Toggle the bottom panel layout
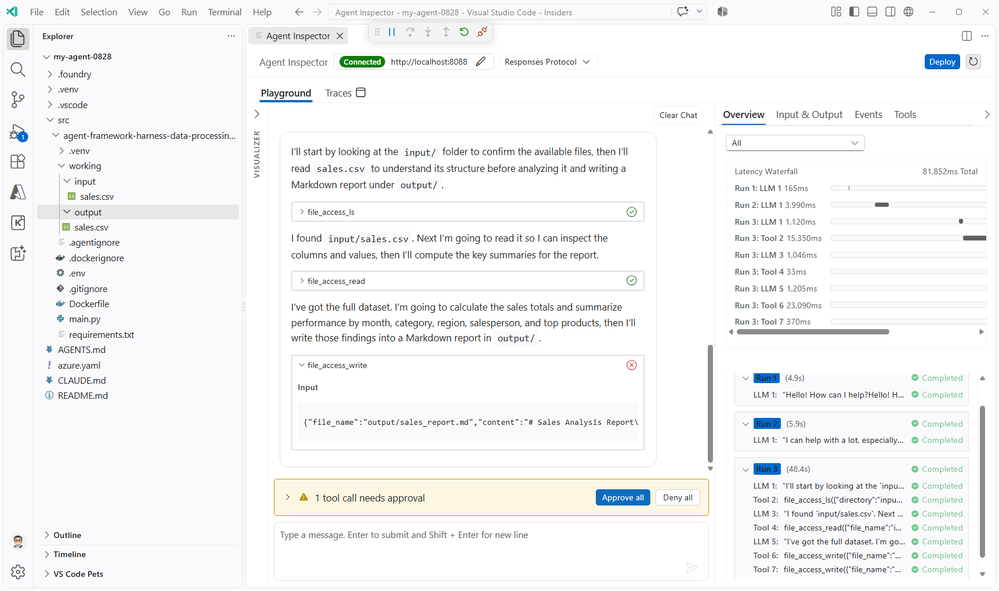Screen dimensions: 999x591 872,11
